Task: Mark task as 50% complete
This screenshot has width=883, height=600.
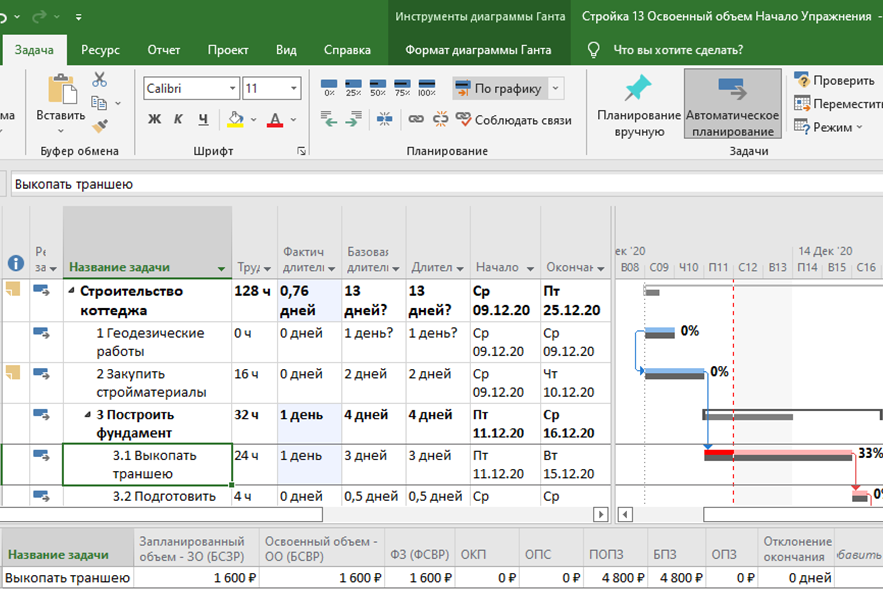Action: (x=378, y=89)
